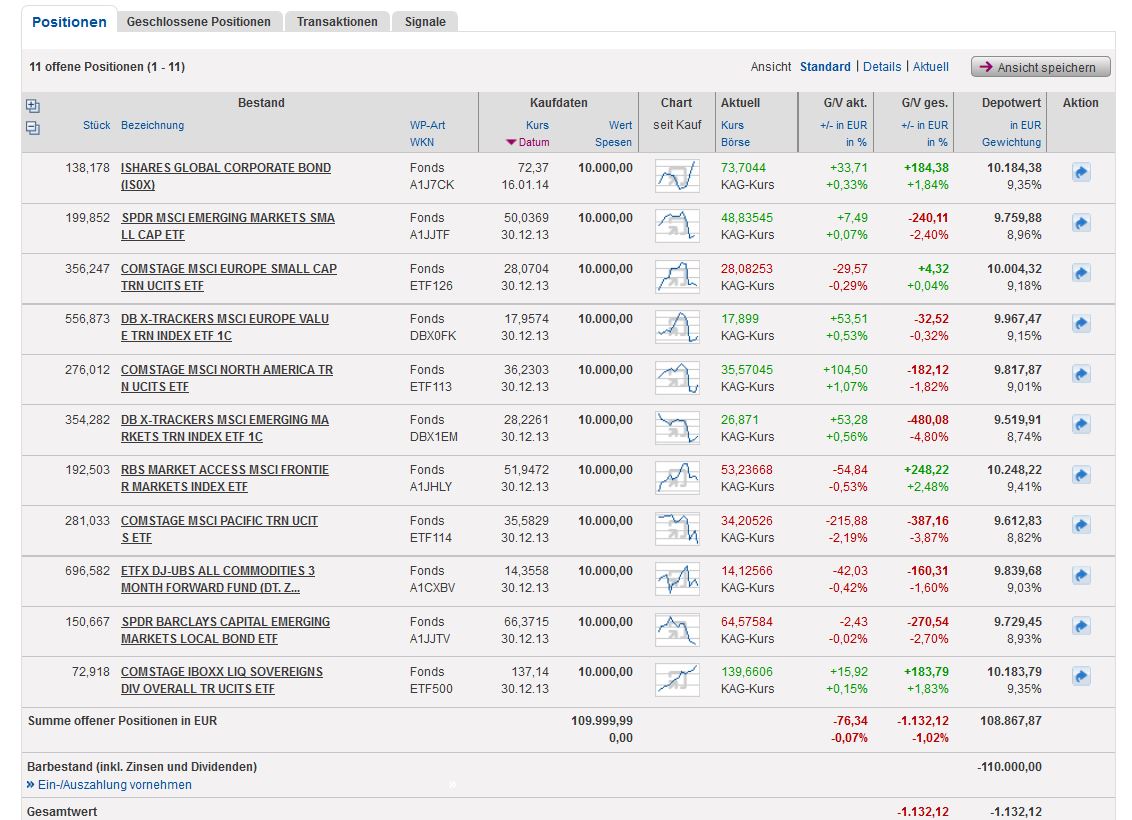Open action icon for Comstage iBoxx Liq Sovereigns

point(1081,676)
